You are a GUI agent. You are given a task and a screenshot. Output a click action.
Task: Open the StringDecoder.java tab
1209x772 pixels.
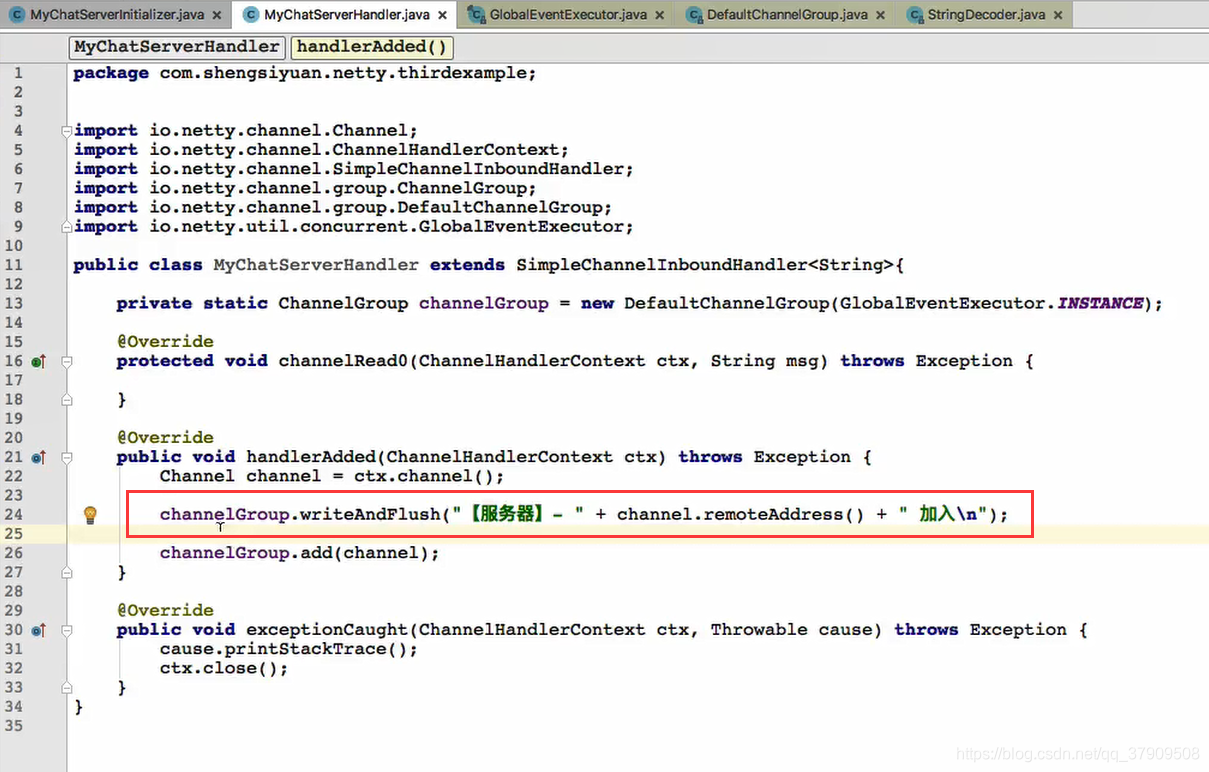(986, 15)
